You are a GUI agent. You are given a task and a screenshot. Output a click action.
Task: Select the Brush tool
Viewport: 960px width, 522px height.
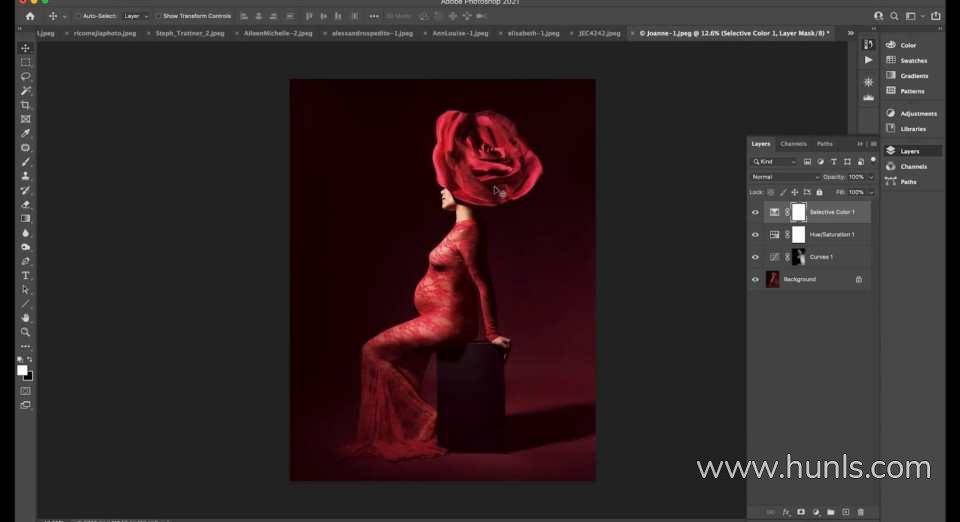pos(25,162)
